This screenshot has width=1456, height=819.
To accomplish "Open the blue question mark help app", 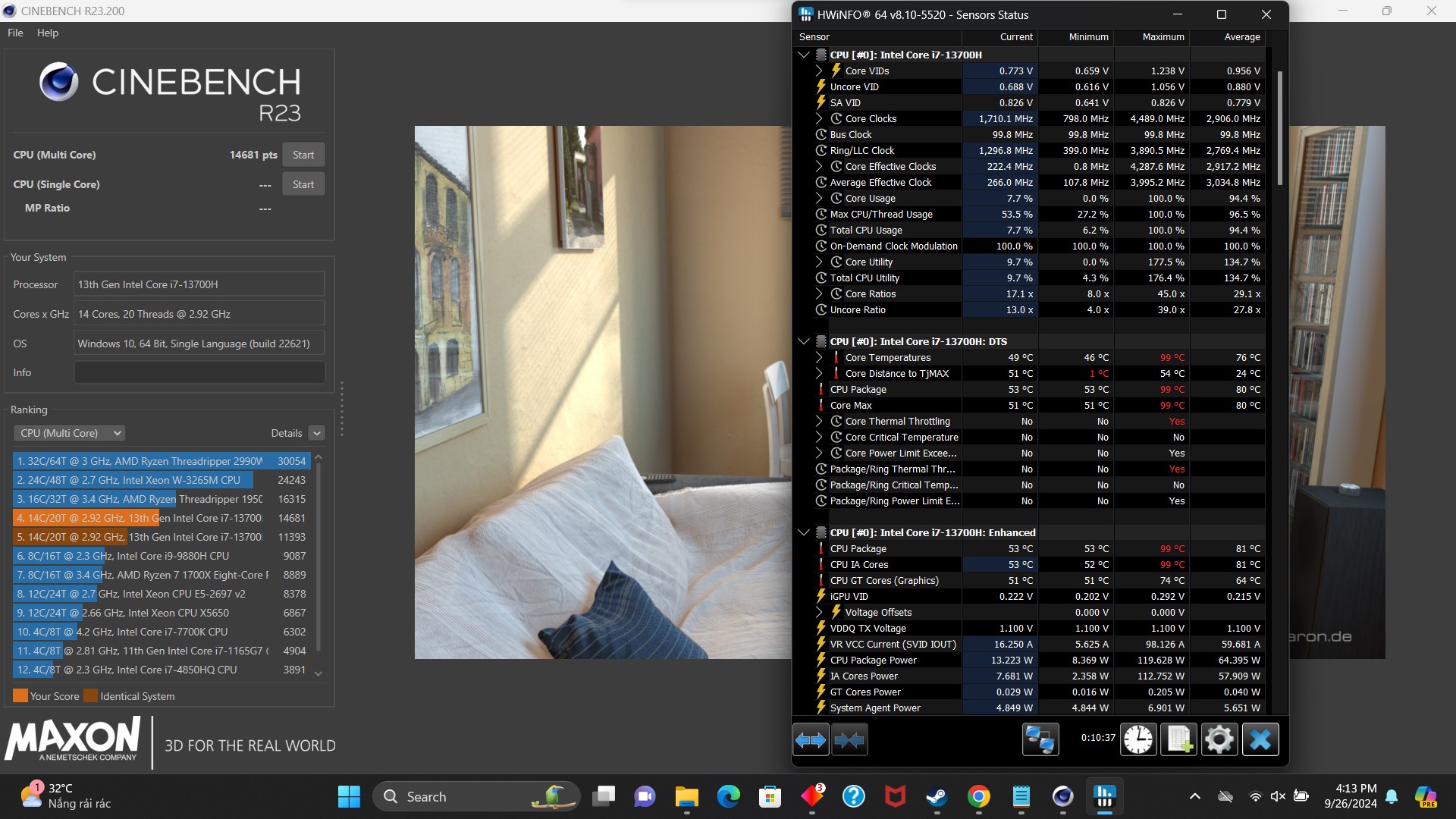I will pyautogui.click(x=854, y=796).
